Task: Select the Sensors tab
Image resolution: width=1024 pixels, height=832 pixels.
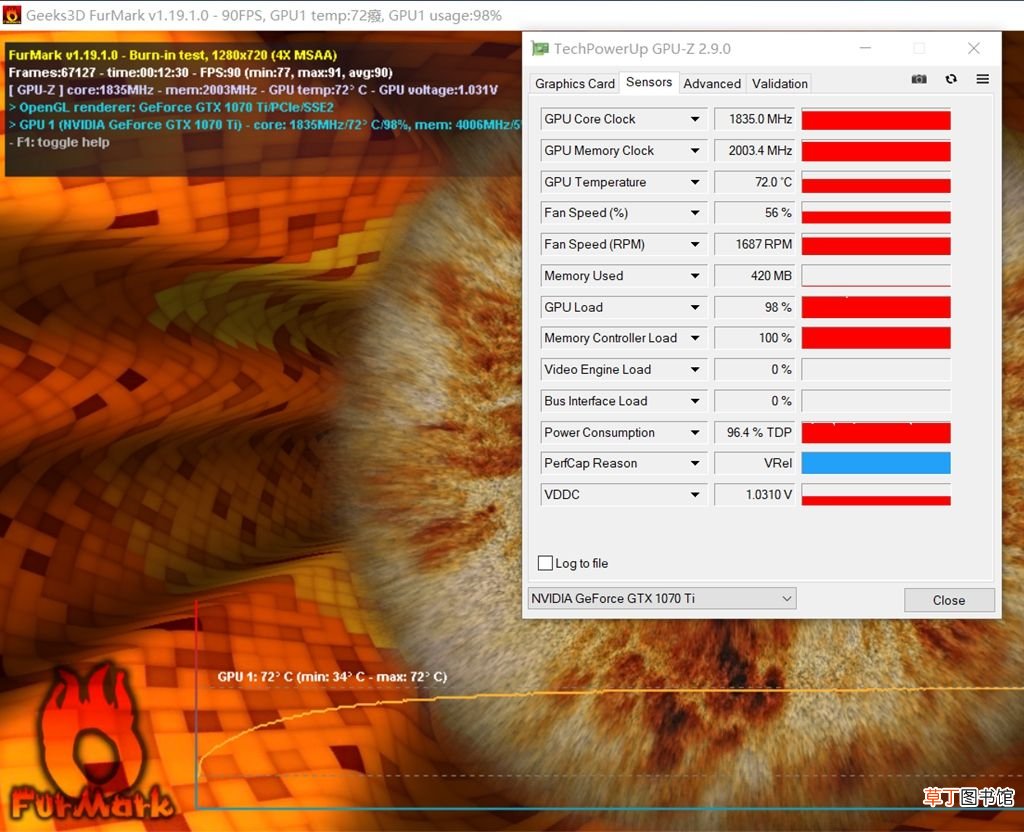Action: point(648,82)
